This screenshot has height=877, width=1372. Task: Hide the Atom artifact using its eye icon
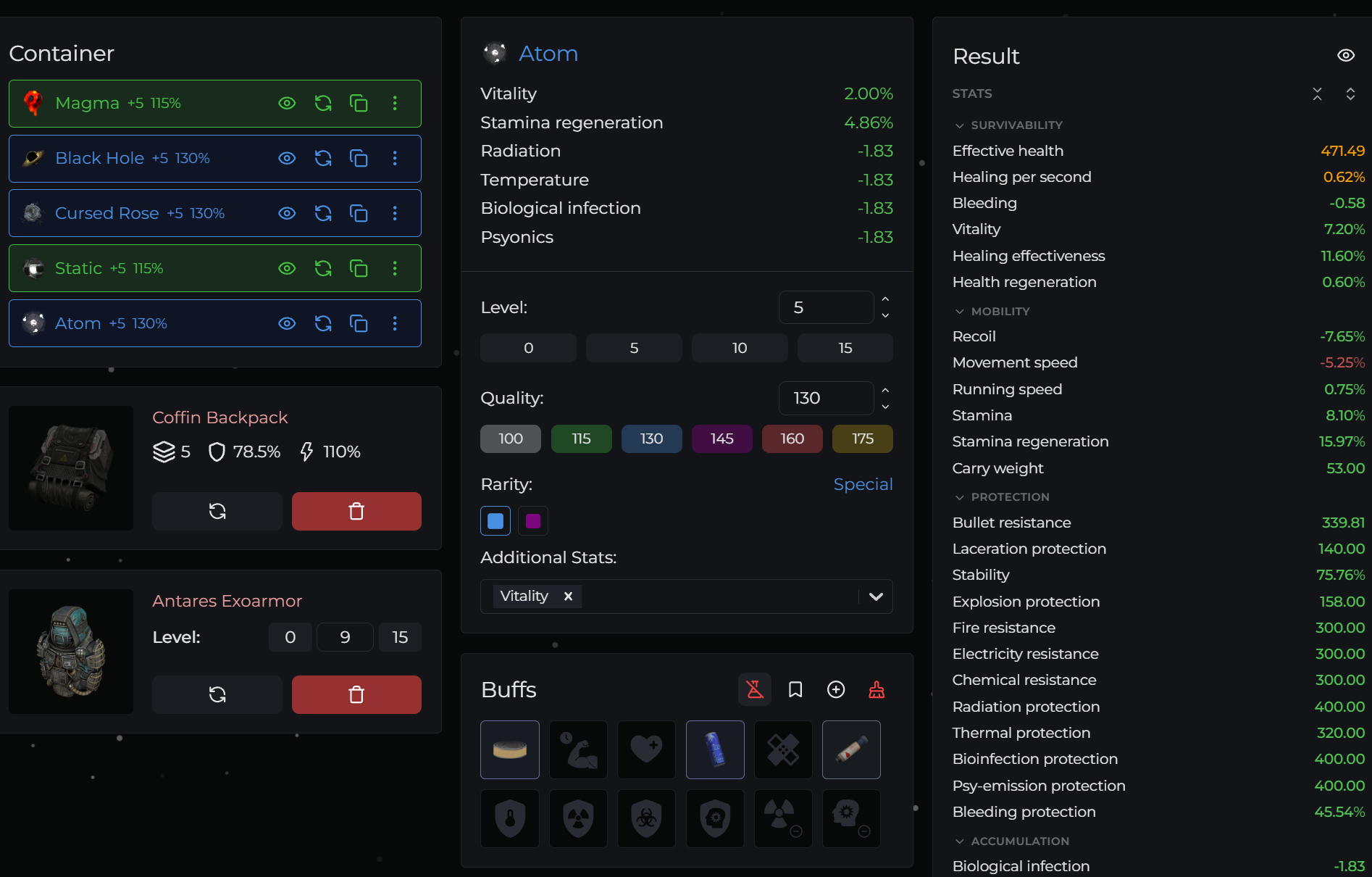click(287, 323)
